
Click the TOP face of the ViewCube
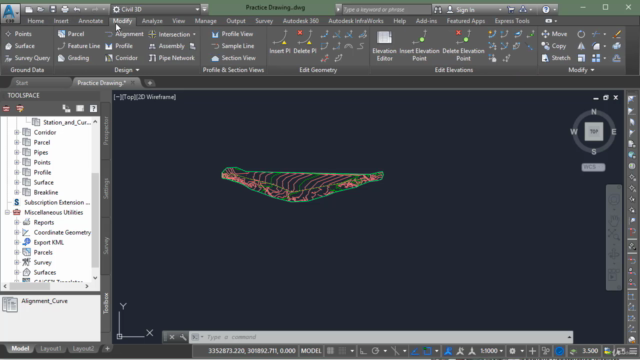pos(594,132)
